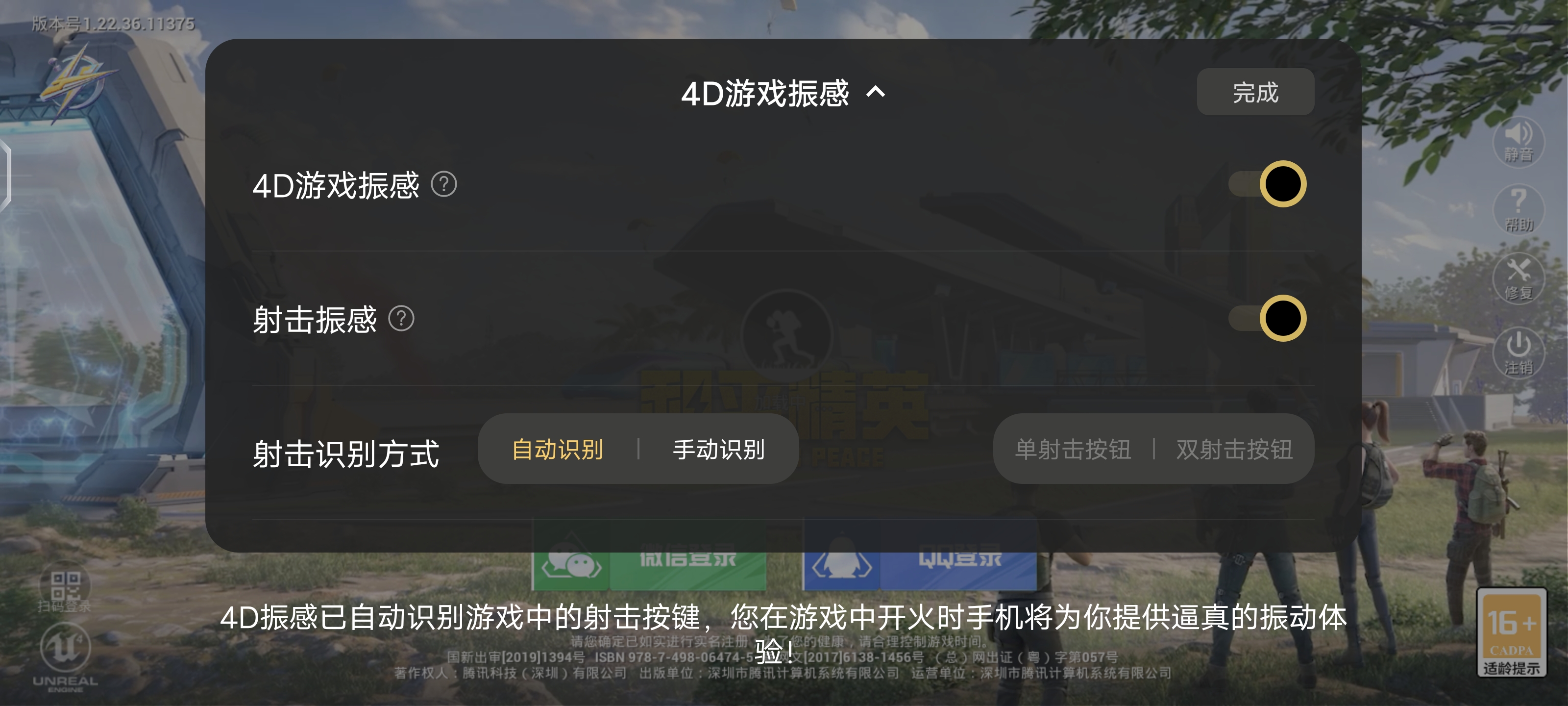The image size is (1568, 706).
Task: Click the Unreal Engine logo
Action: pos(65,657)
